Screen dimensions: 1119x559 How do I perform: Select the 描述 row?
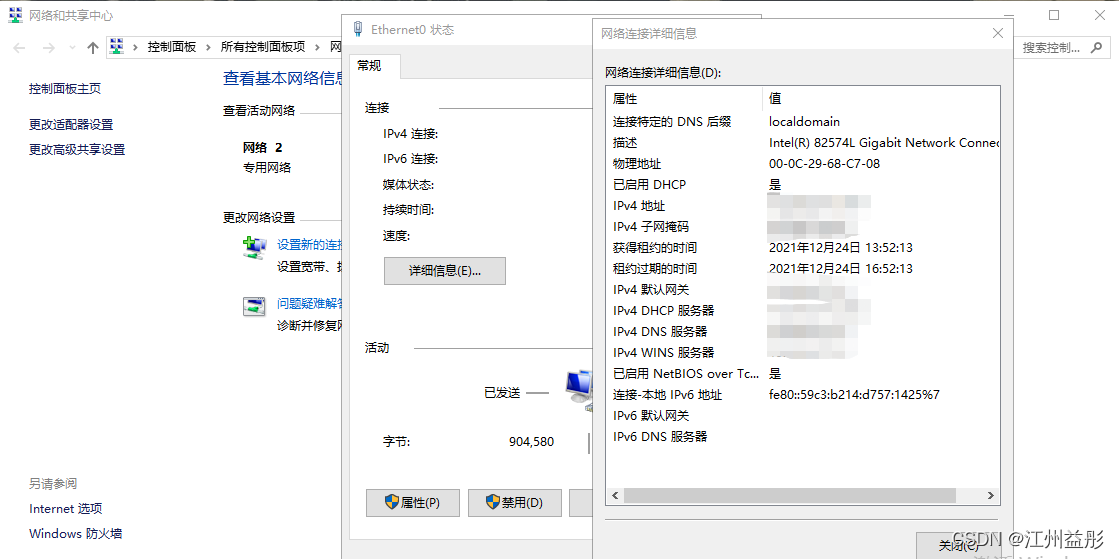803,143
